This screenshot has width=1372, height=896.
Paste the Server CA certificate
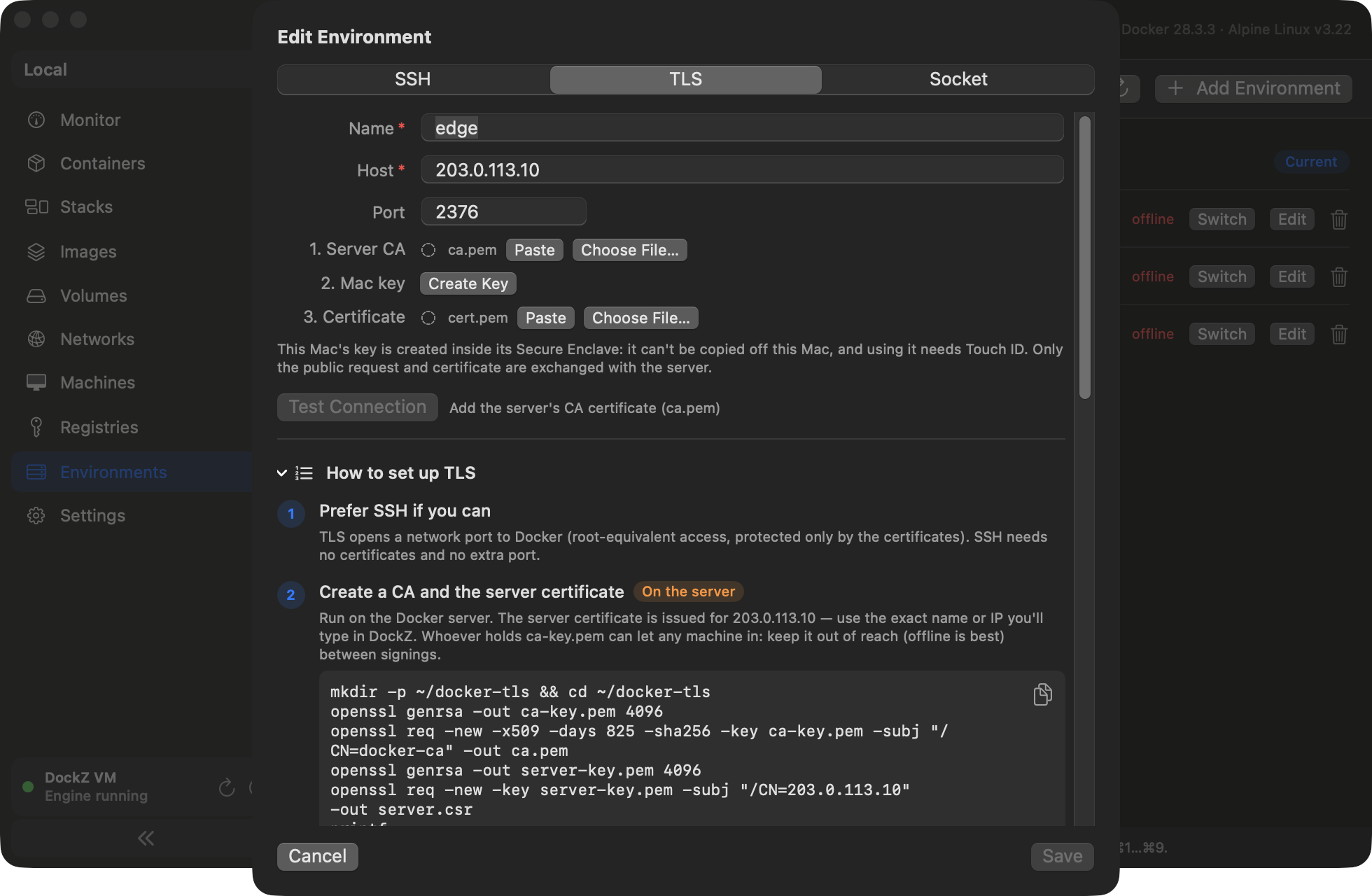pos(534,250)
